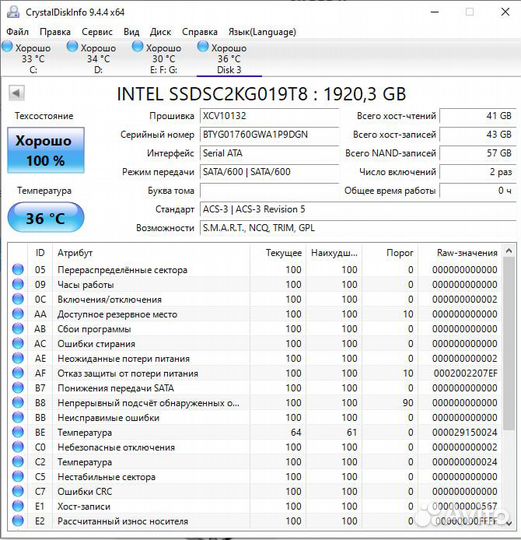Image resolution: width=521 pixels, height=540 pixels.
Task: Click status orb of attribute E1 row
Action: pos(18,506)
